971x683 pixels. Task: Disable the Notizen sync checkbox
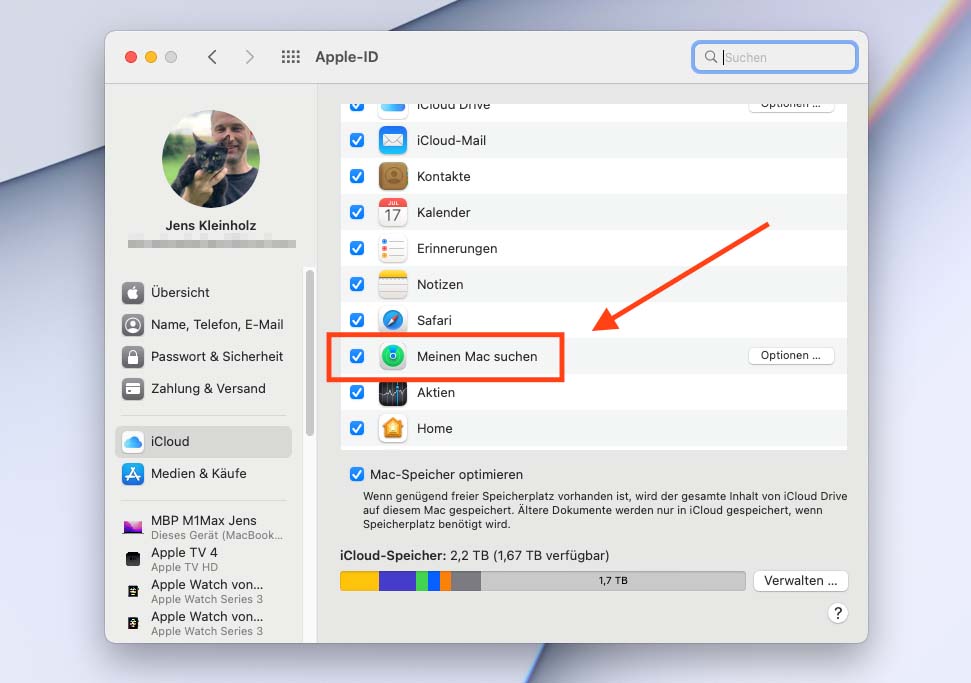[x=357, y=284]
